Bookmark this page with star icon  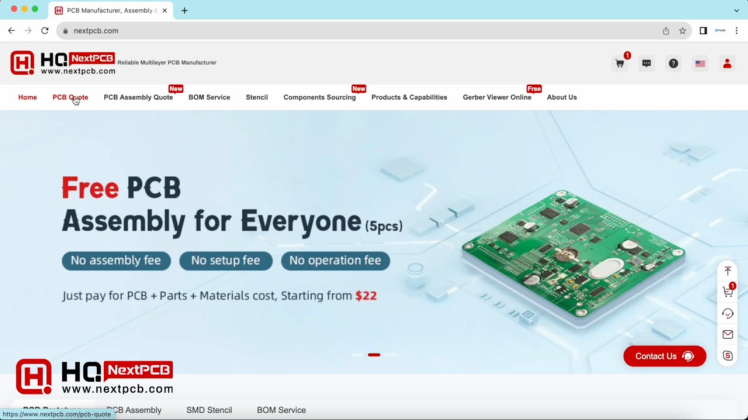click(683, 31)
